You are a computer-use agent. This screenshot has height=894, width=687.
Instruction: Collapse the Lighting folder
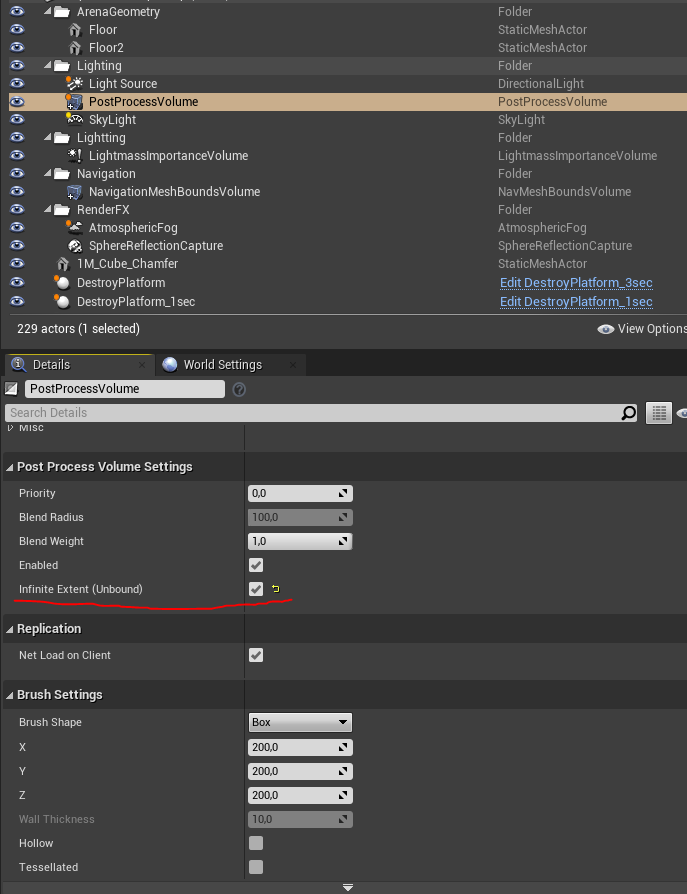48,66
